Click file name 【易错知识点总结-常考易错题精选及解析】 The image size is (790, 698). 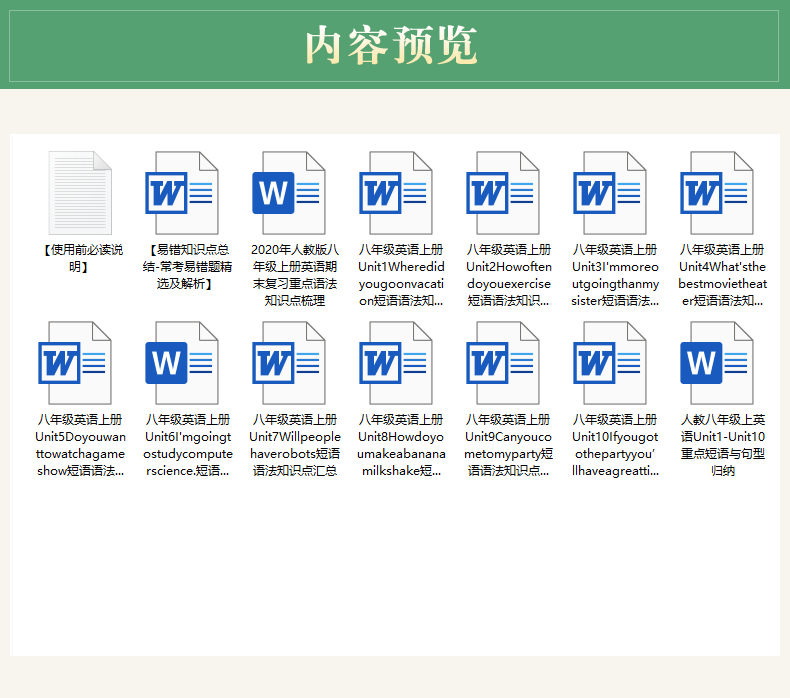pyautogui.click(x=187, y=267)
